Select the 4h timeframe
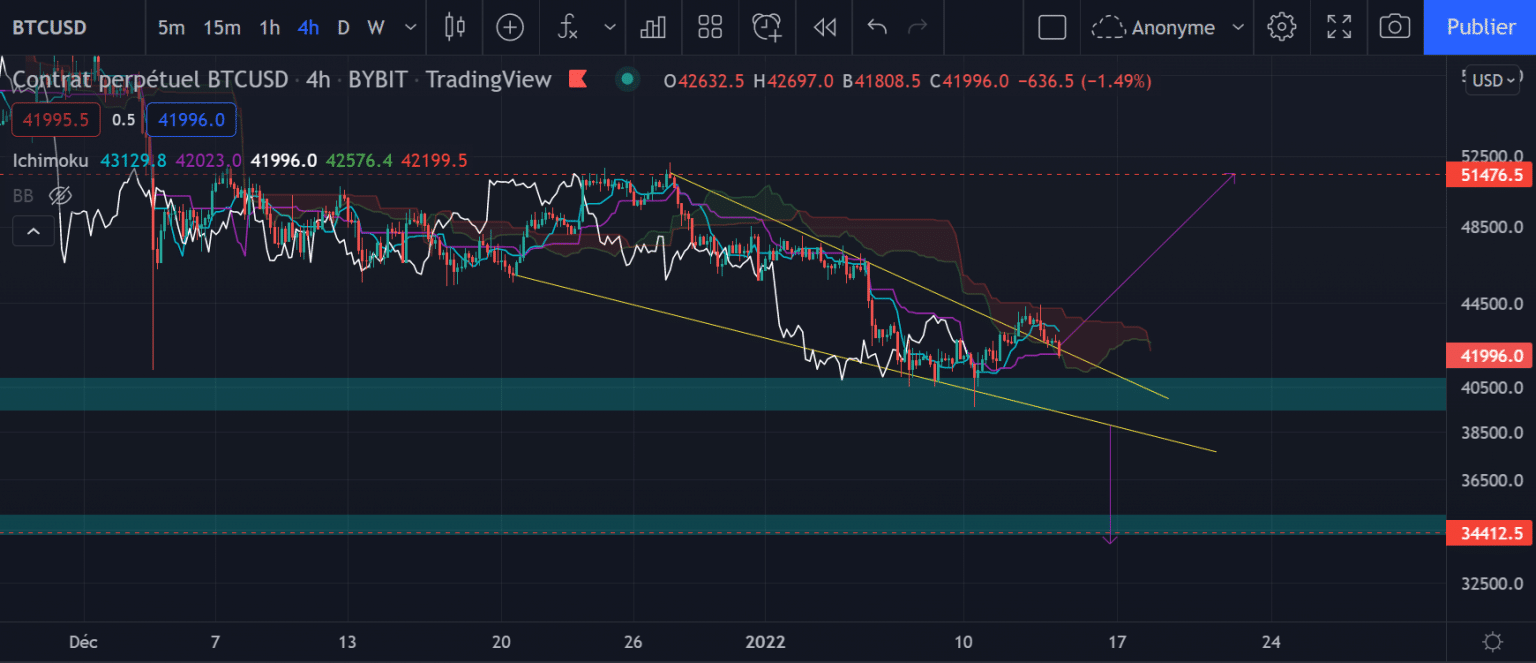This screenshot has height=663, width=1536. pyautogui.click(x=308, y=27)
